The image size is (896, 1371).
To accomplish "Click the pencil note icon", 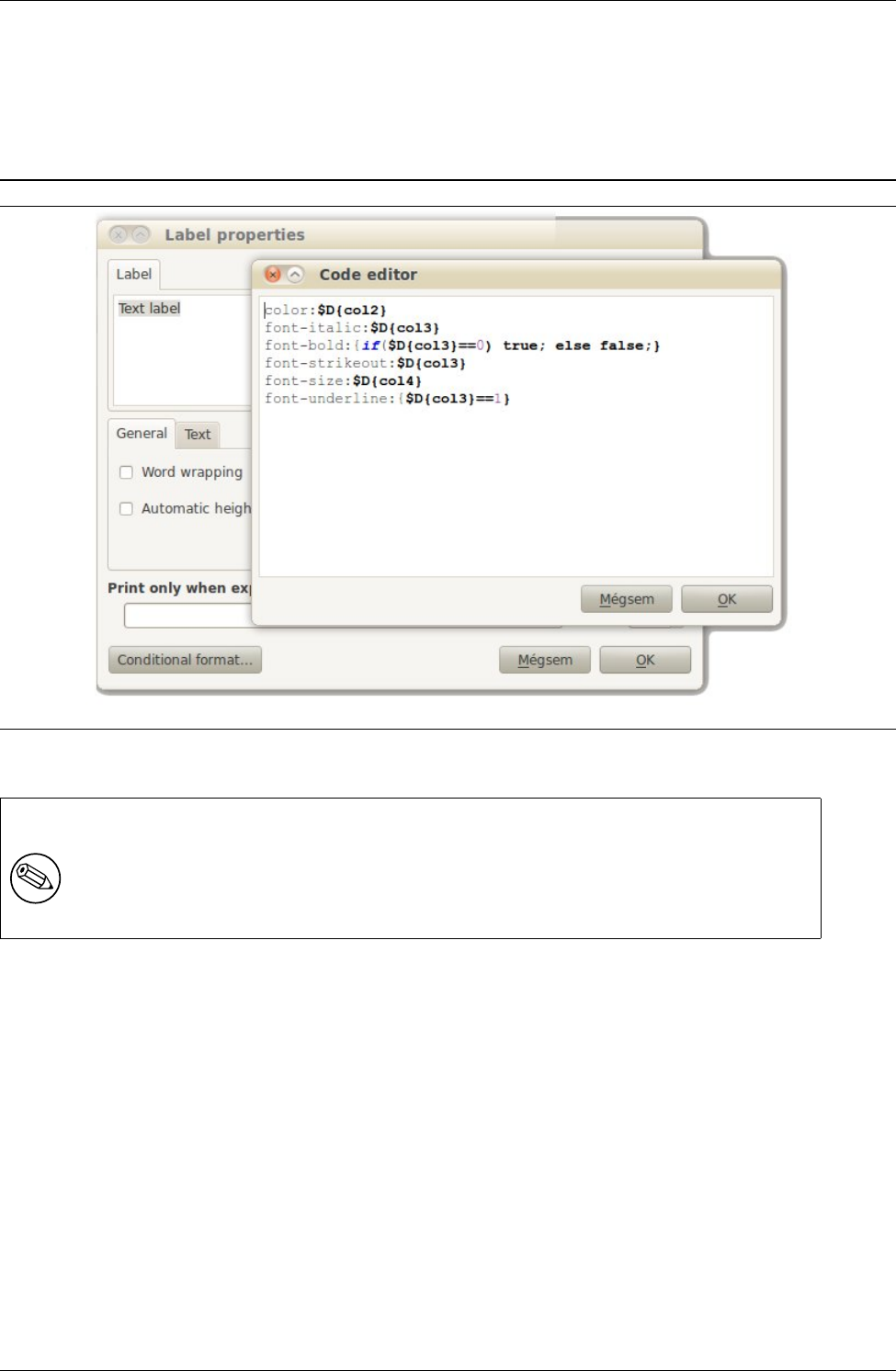I will coord(36,878).
